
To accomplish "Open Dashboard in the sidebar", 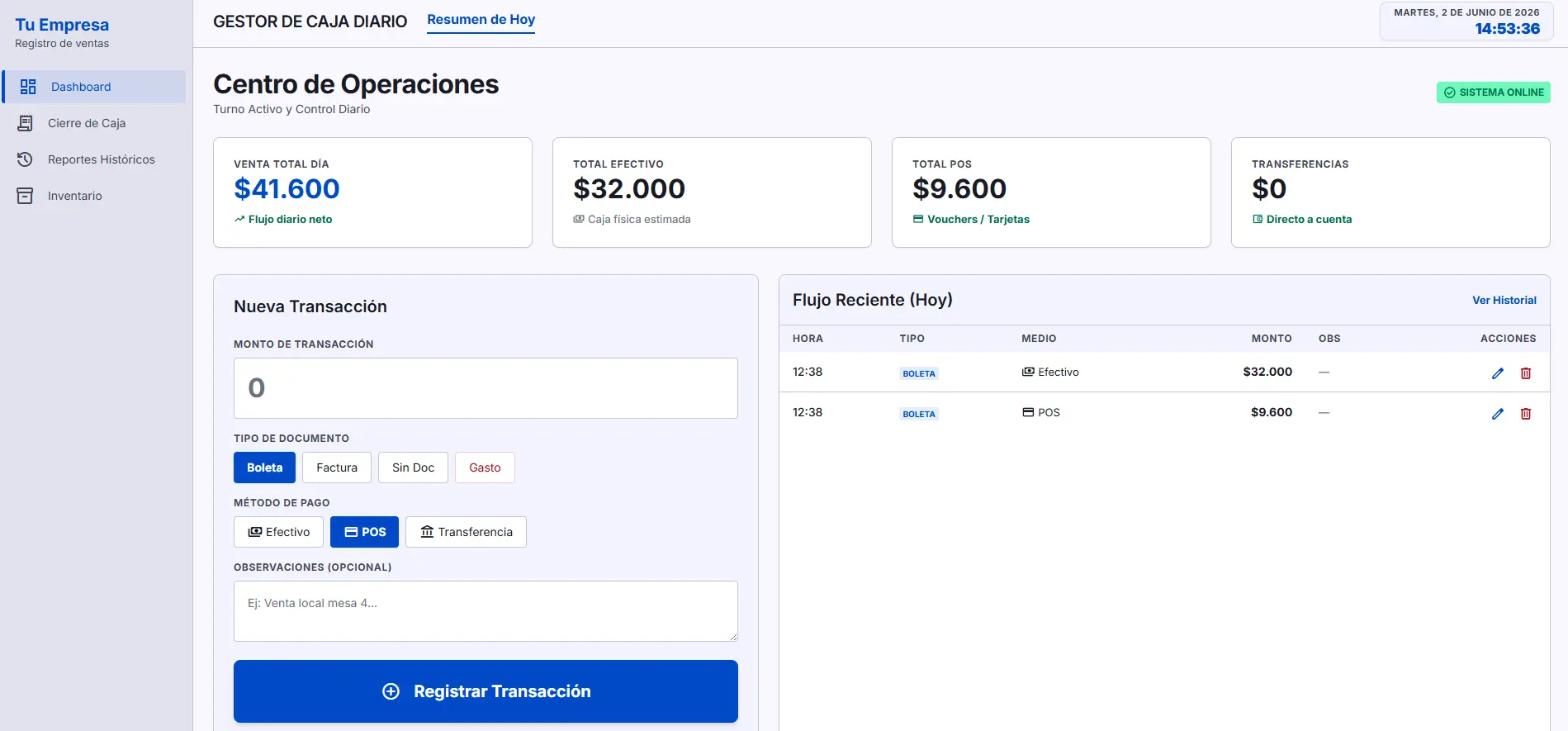I will click(x=94, y=87).
